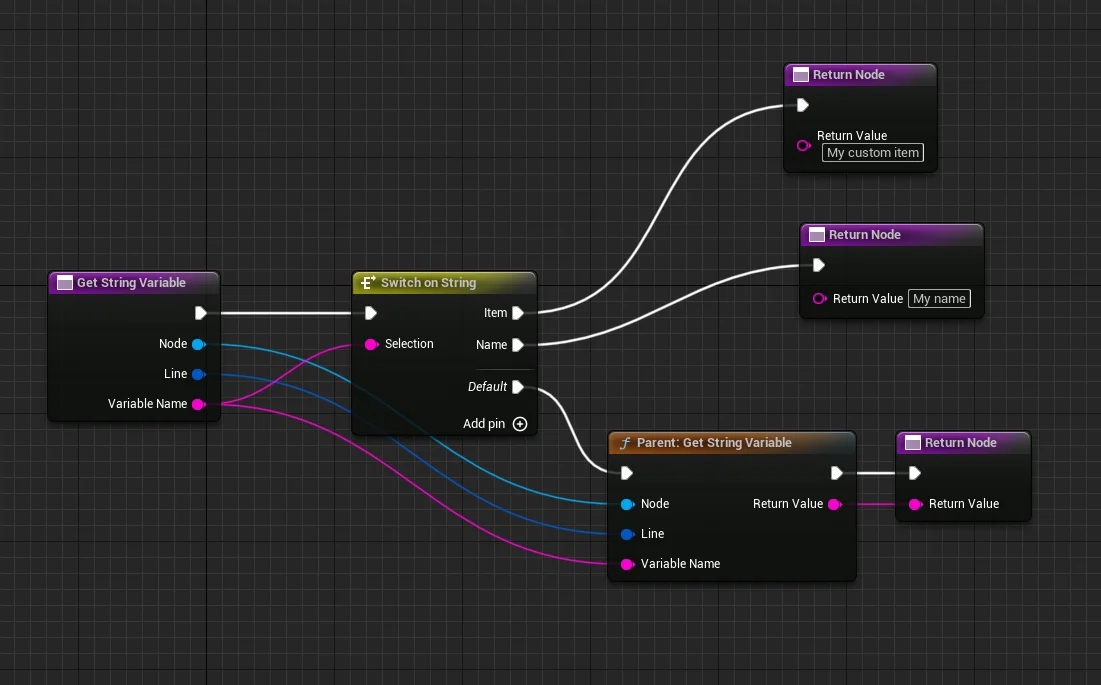The image size is (1101, 685).
Task: Click the Return Value output pin on Parent node
Action: coord(835,504)
